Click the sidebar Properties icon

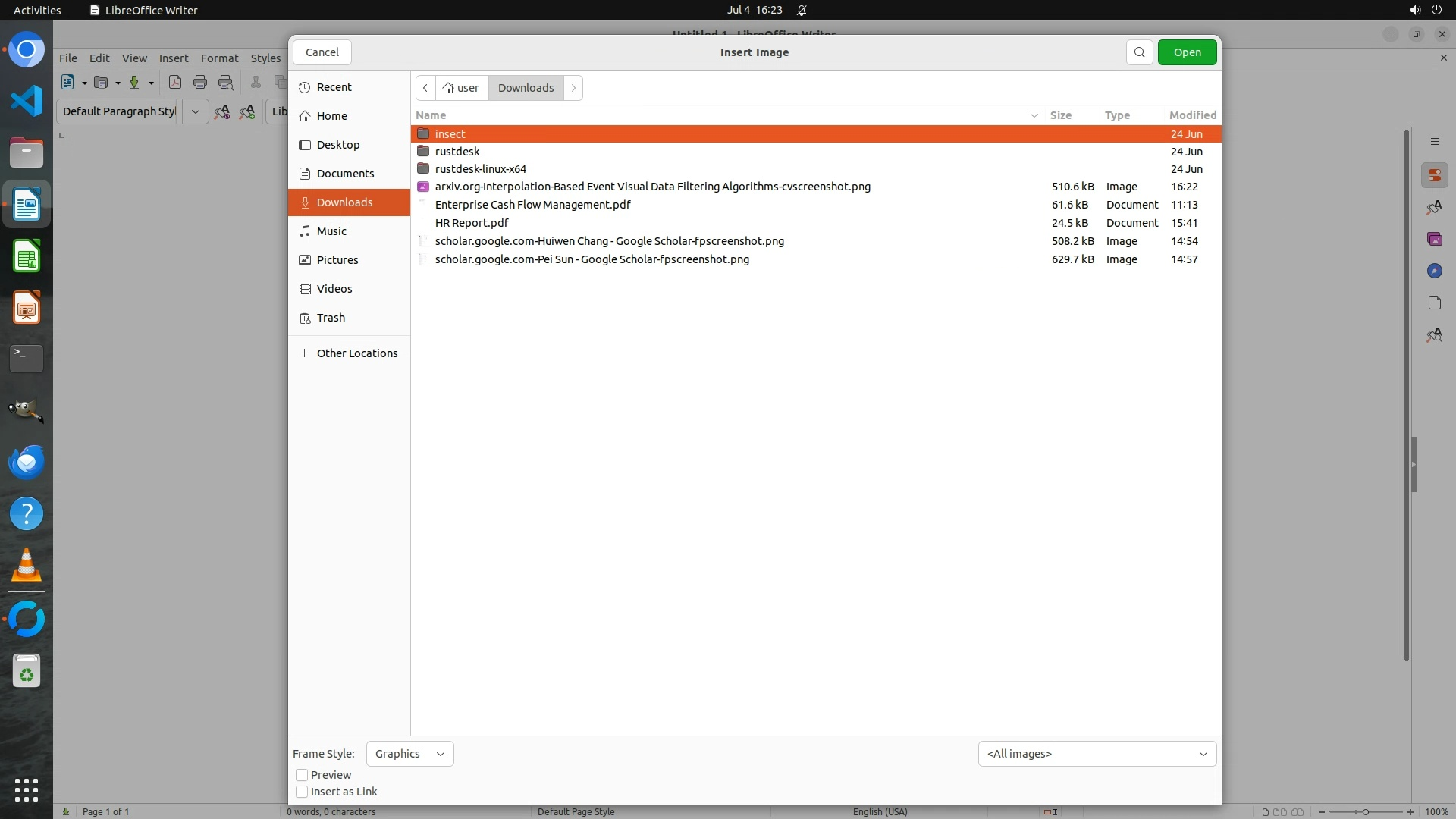pos(1434,175)
